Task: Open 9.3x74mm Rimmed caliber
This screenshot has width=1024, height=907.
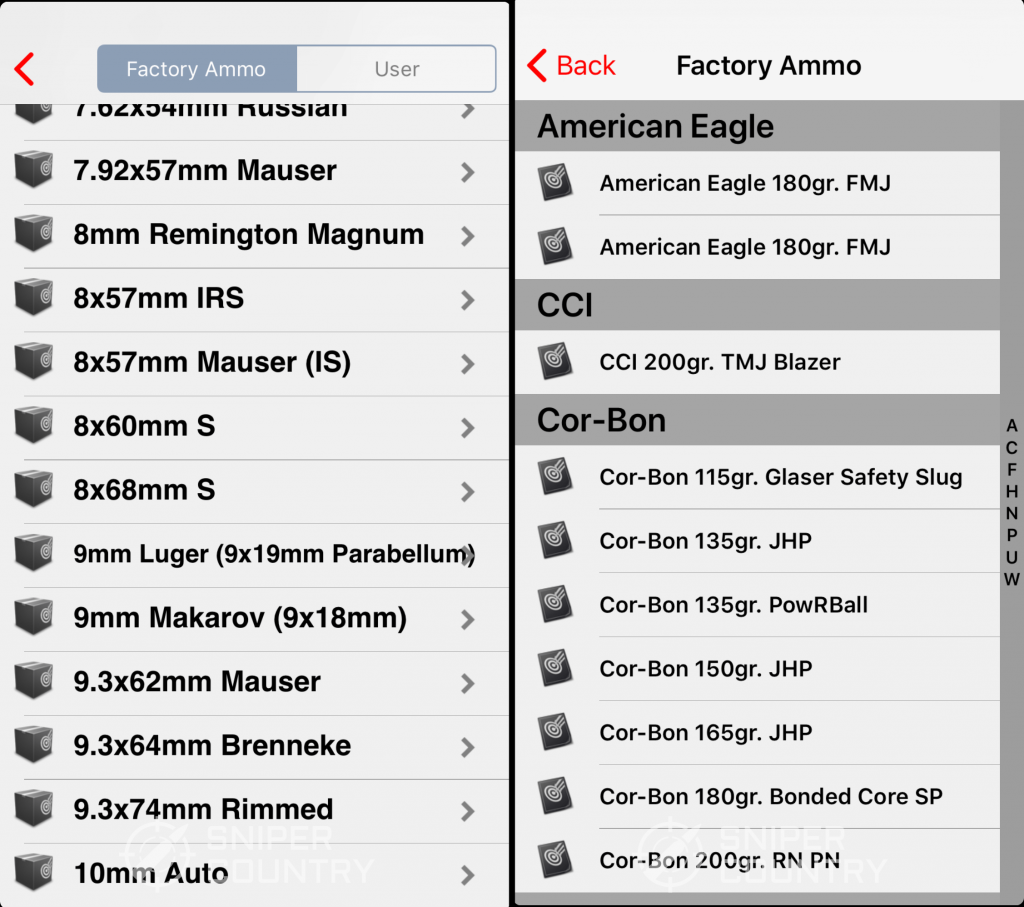Action: pyautogui.click(x=255, y=811)
